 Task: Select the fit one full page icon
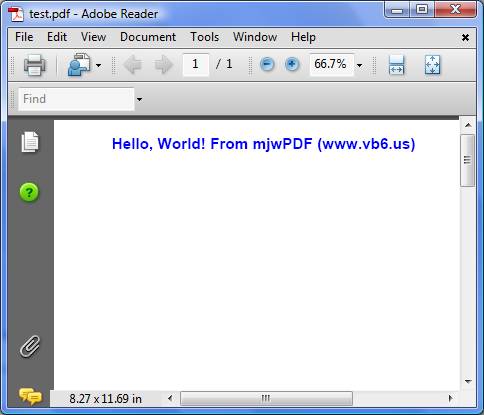pyautogui.click(x=432, y=65)
